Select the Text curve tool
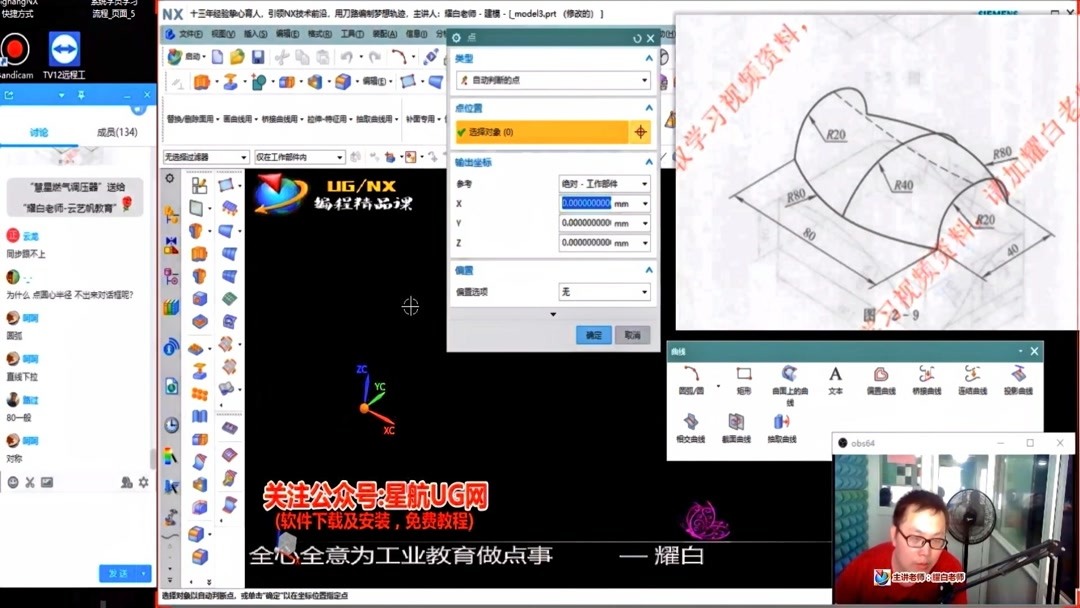Viewport: 1080px width, 608px height. (x=835, y=372)
